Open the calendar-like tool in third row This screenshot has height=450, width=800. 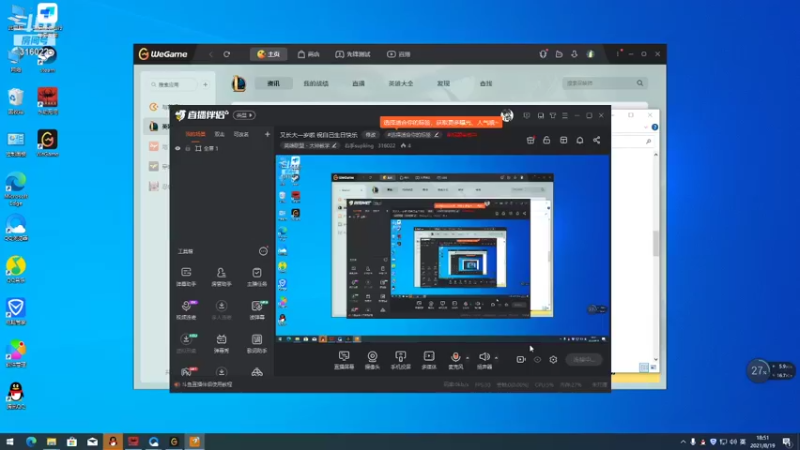point(221,343)
